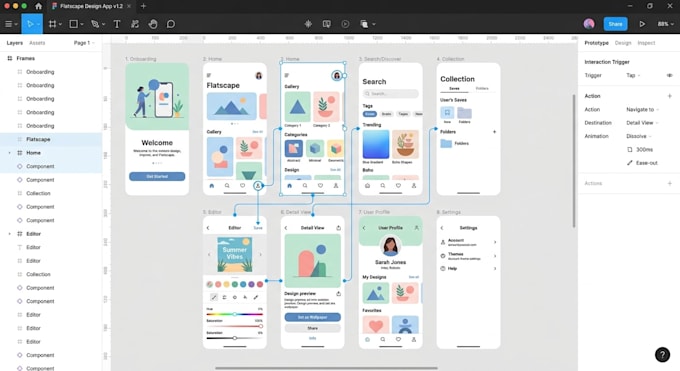Select the Text tool

117,24
